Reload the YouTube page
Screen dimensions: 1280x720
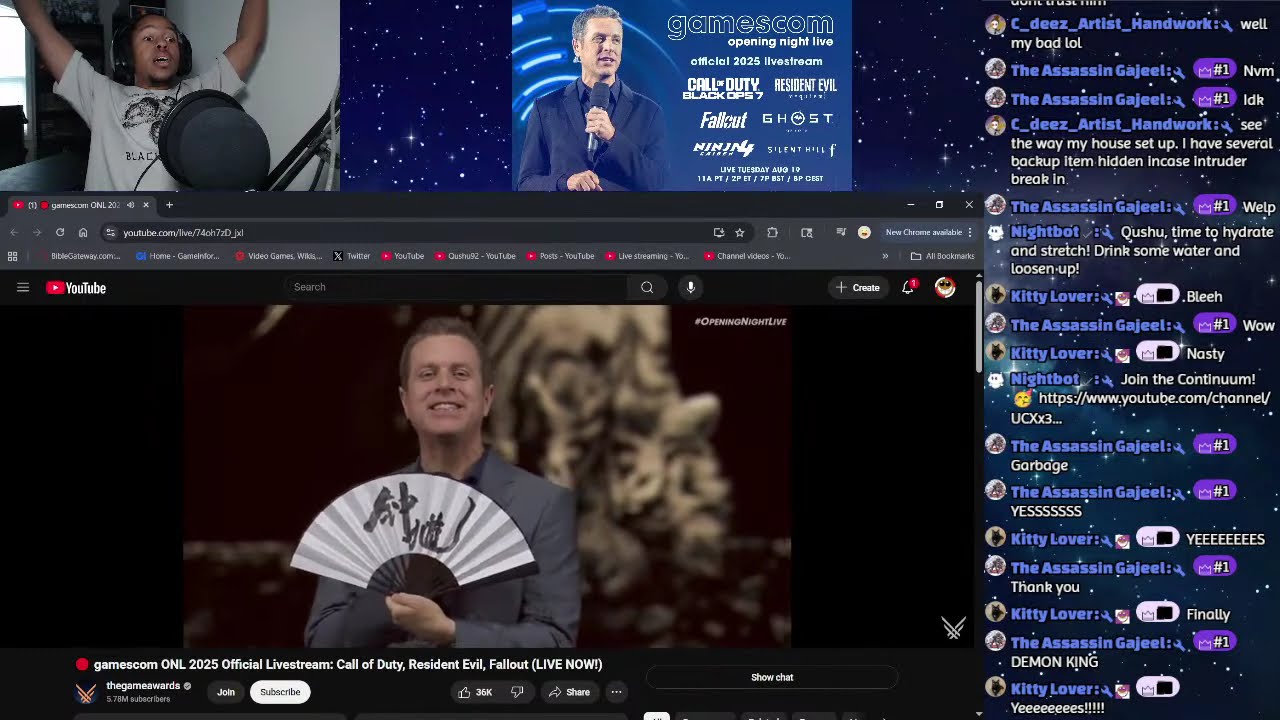[60, 232]
